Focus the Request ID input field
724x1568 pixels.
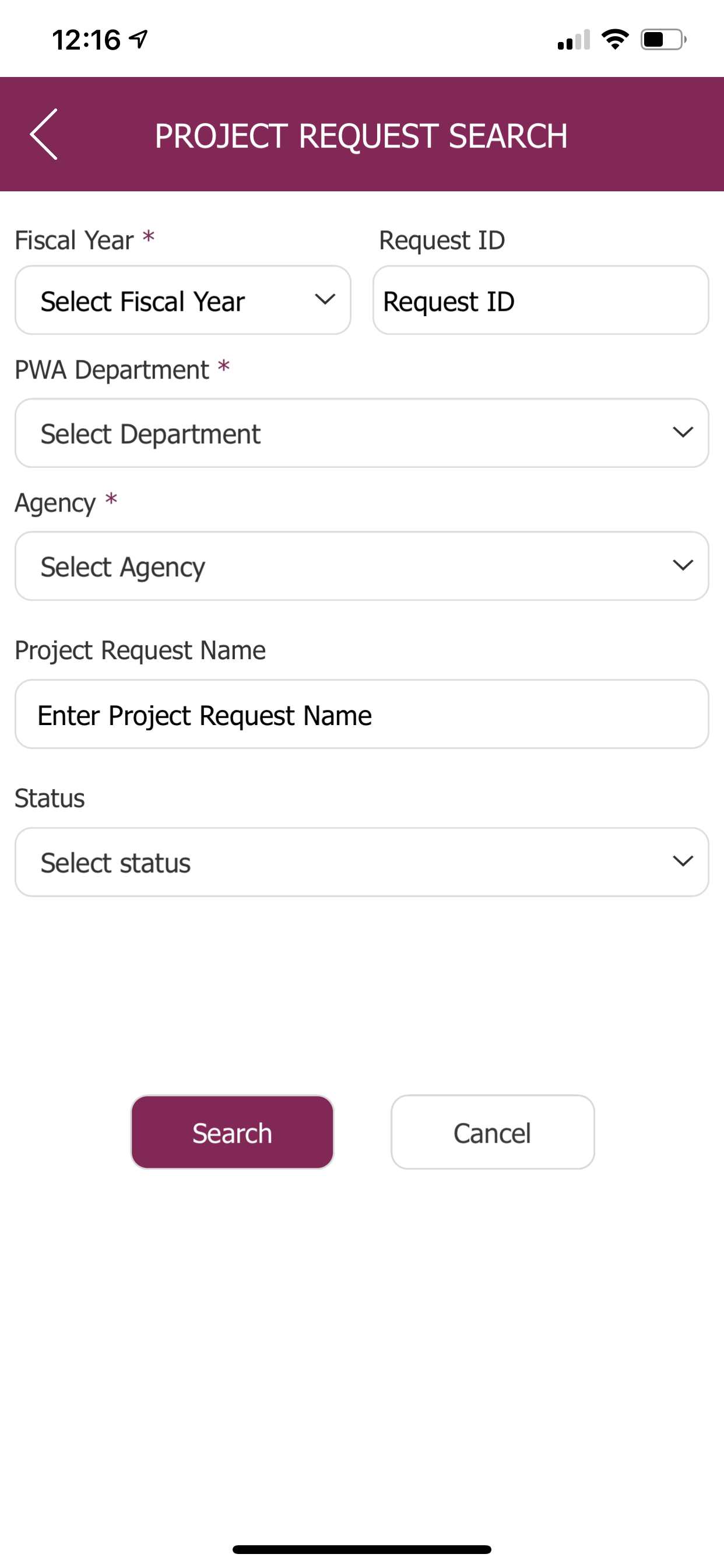[x=541, y=300]
